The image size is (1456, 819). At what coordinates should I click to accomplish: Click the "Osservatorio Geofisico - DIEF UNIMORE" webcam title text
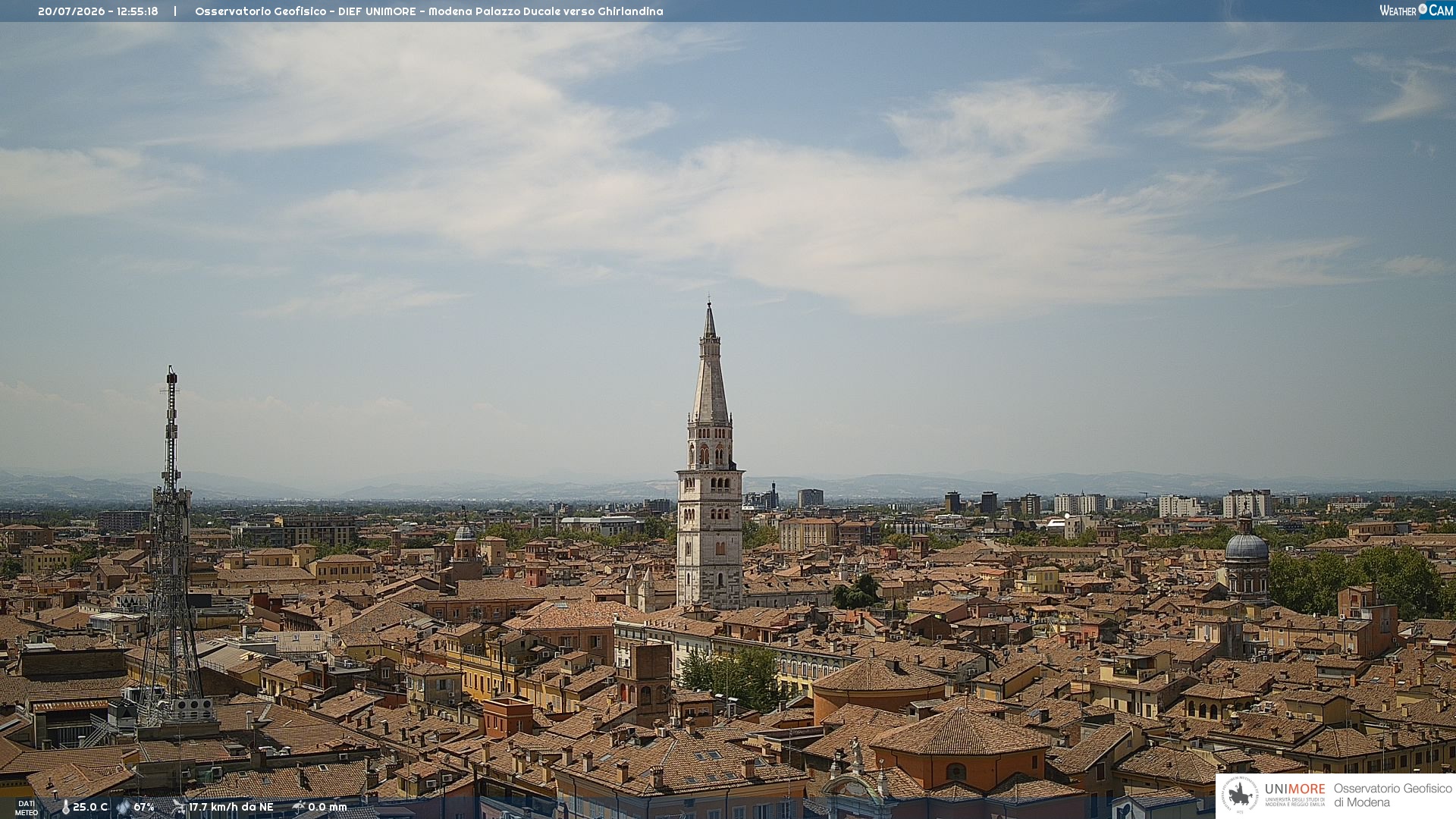click(306, 11)
